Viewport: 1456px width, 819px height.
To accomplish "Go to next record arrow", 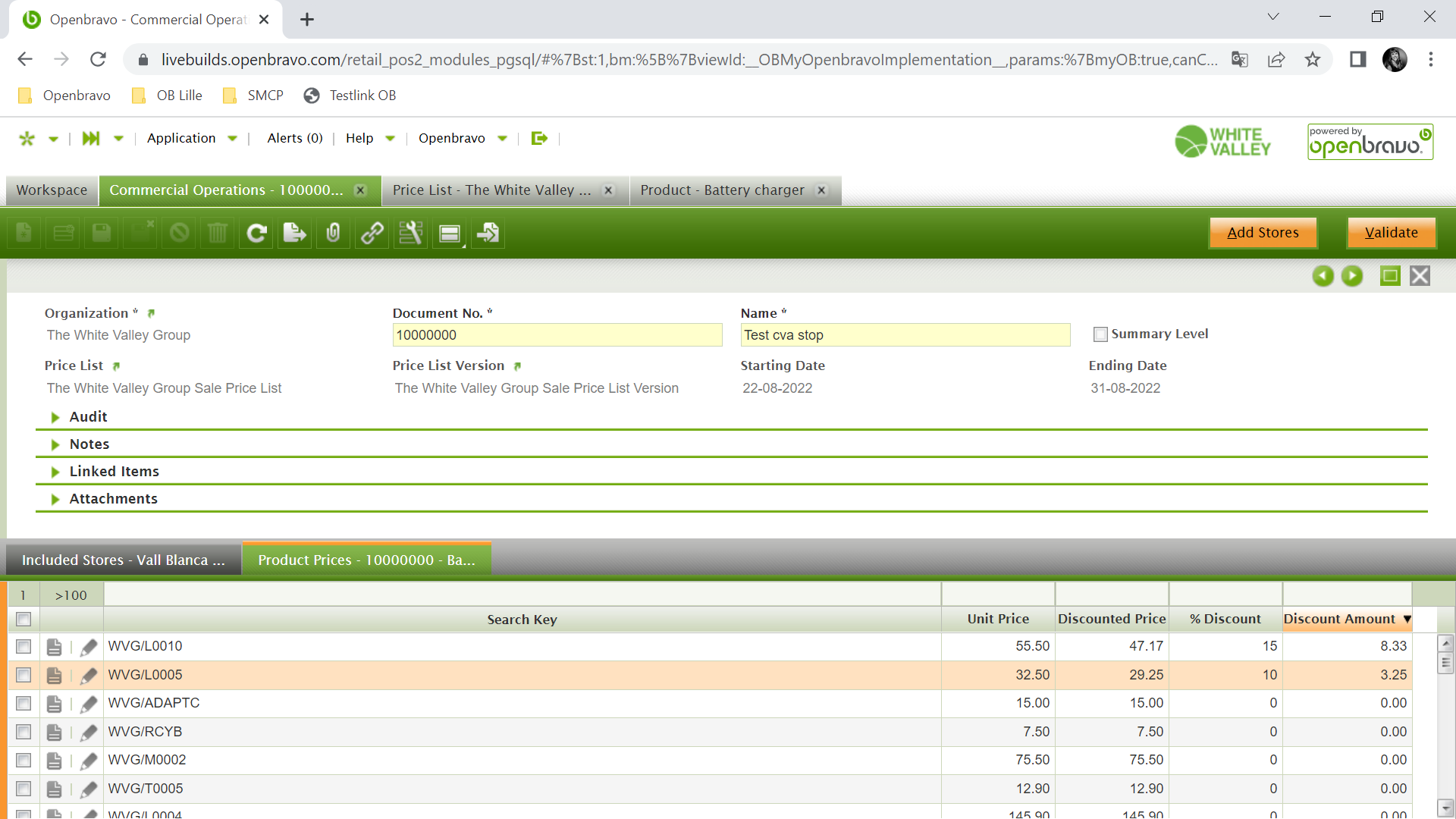I will click(1352, 276).
